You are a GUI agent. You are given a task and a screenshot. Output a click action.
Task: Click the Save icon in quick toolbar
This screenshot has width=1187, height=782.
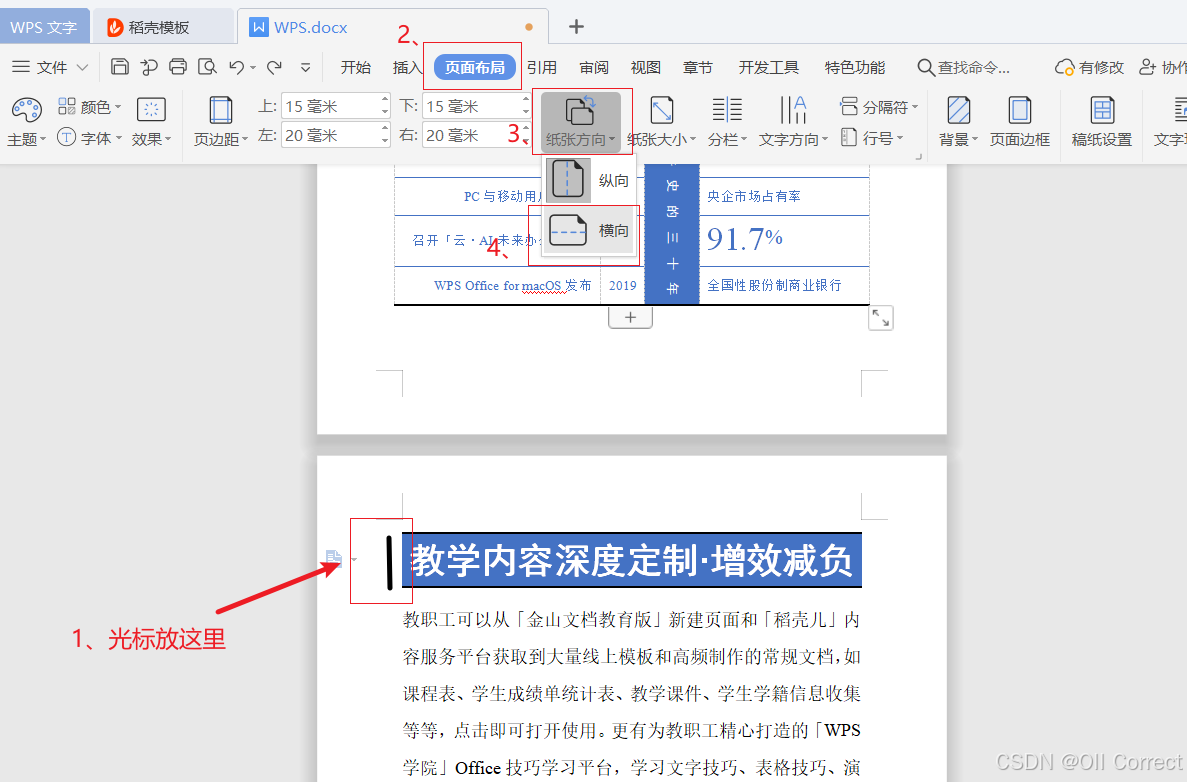[x=119, y=67]
